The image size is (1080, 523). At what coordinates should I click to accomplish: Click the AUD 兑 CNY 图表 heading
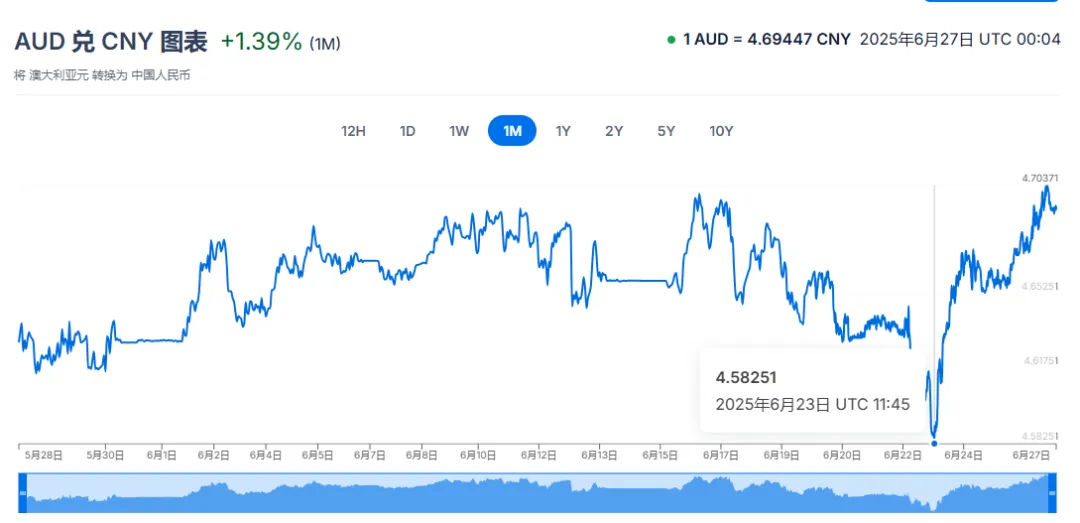point(111,42)
